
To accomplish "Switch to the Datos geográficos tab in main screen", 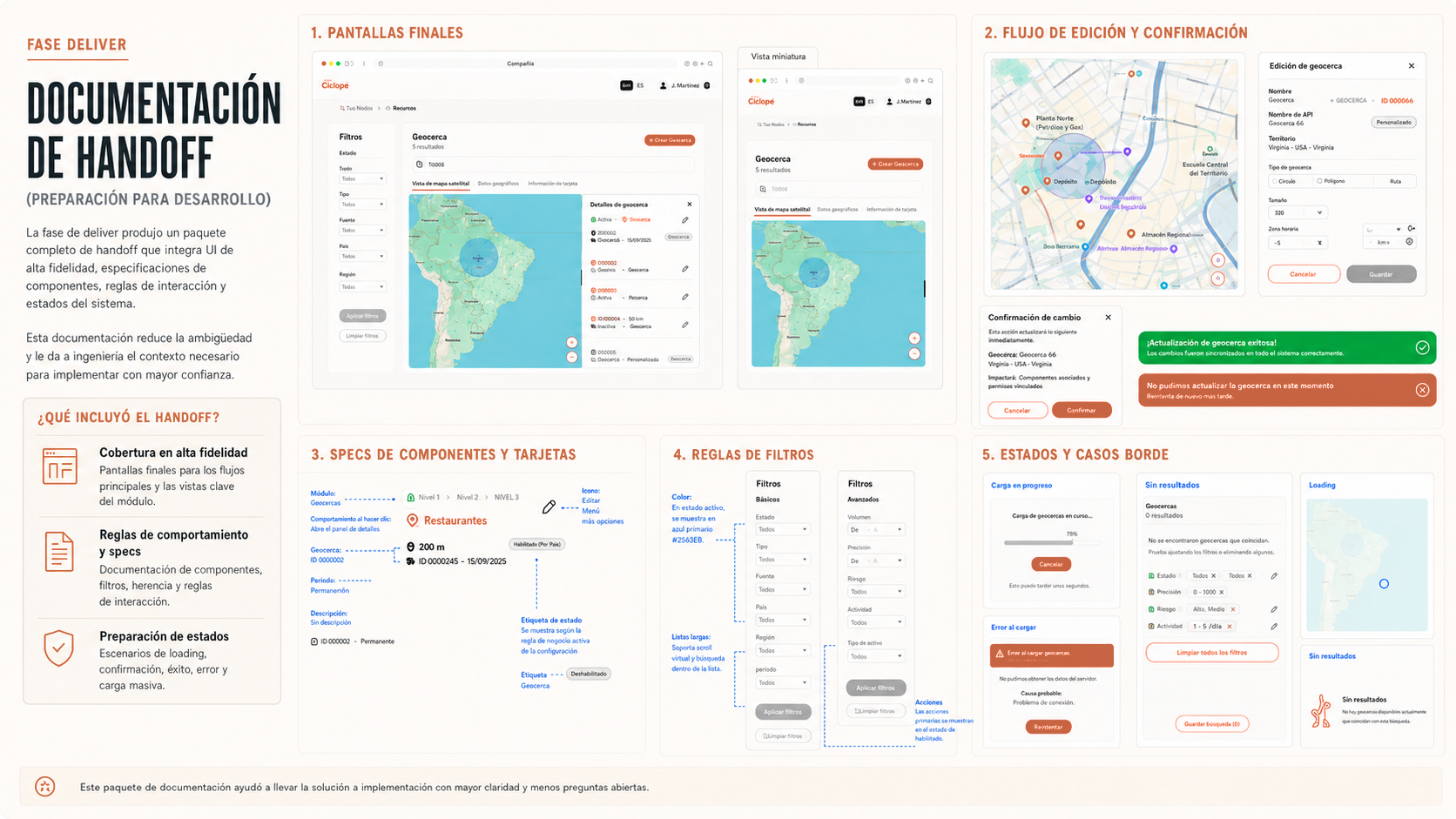I will pyautogui.click(x=498, y=184).
